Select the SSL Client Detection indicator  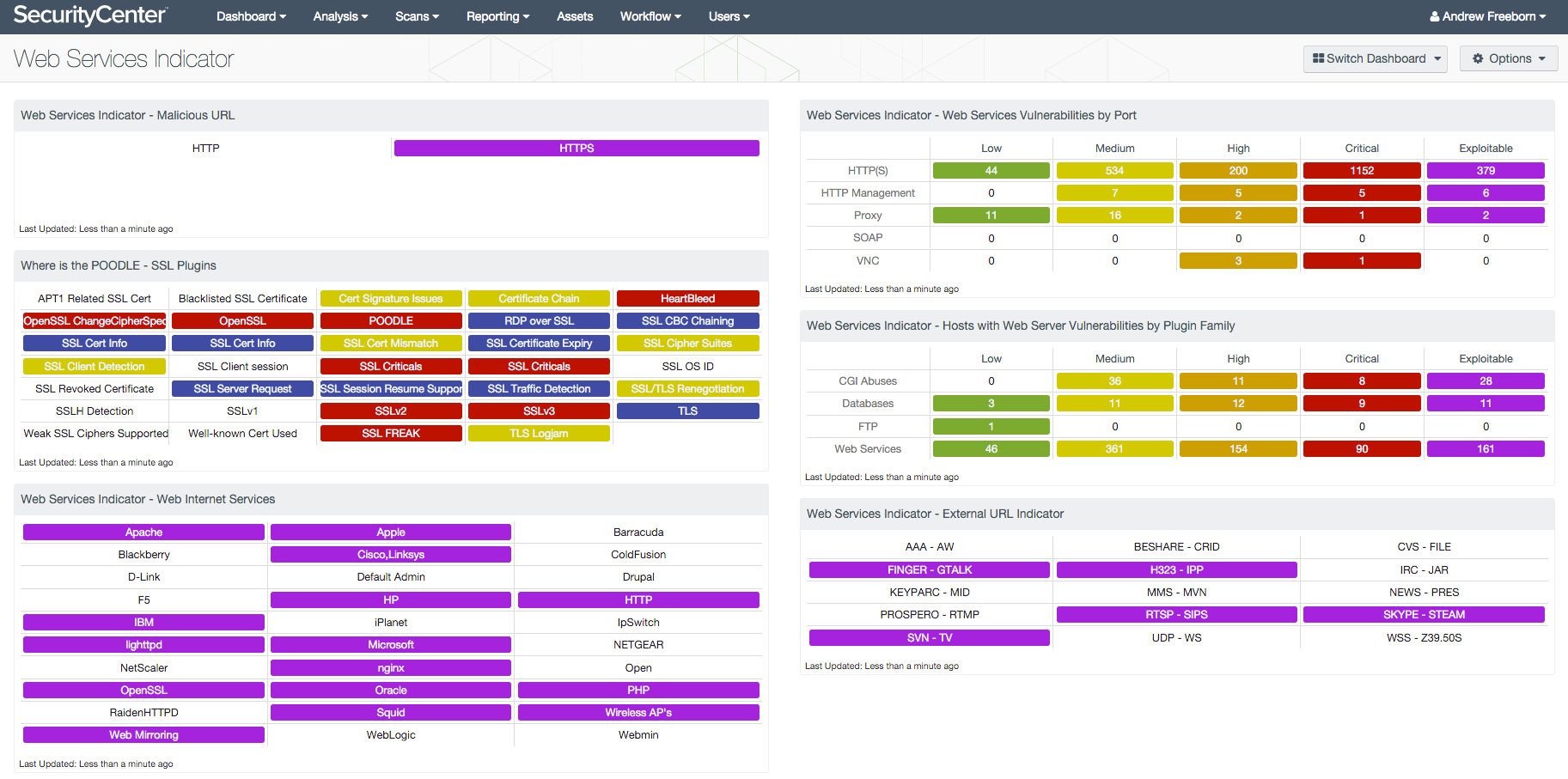point(95,367)
